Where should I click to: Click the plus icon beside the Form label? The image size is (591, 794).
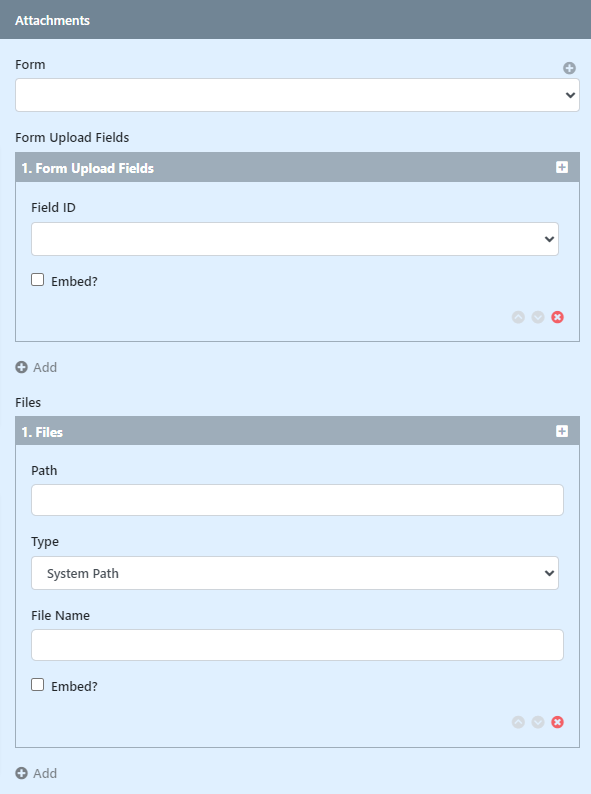569,68
